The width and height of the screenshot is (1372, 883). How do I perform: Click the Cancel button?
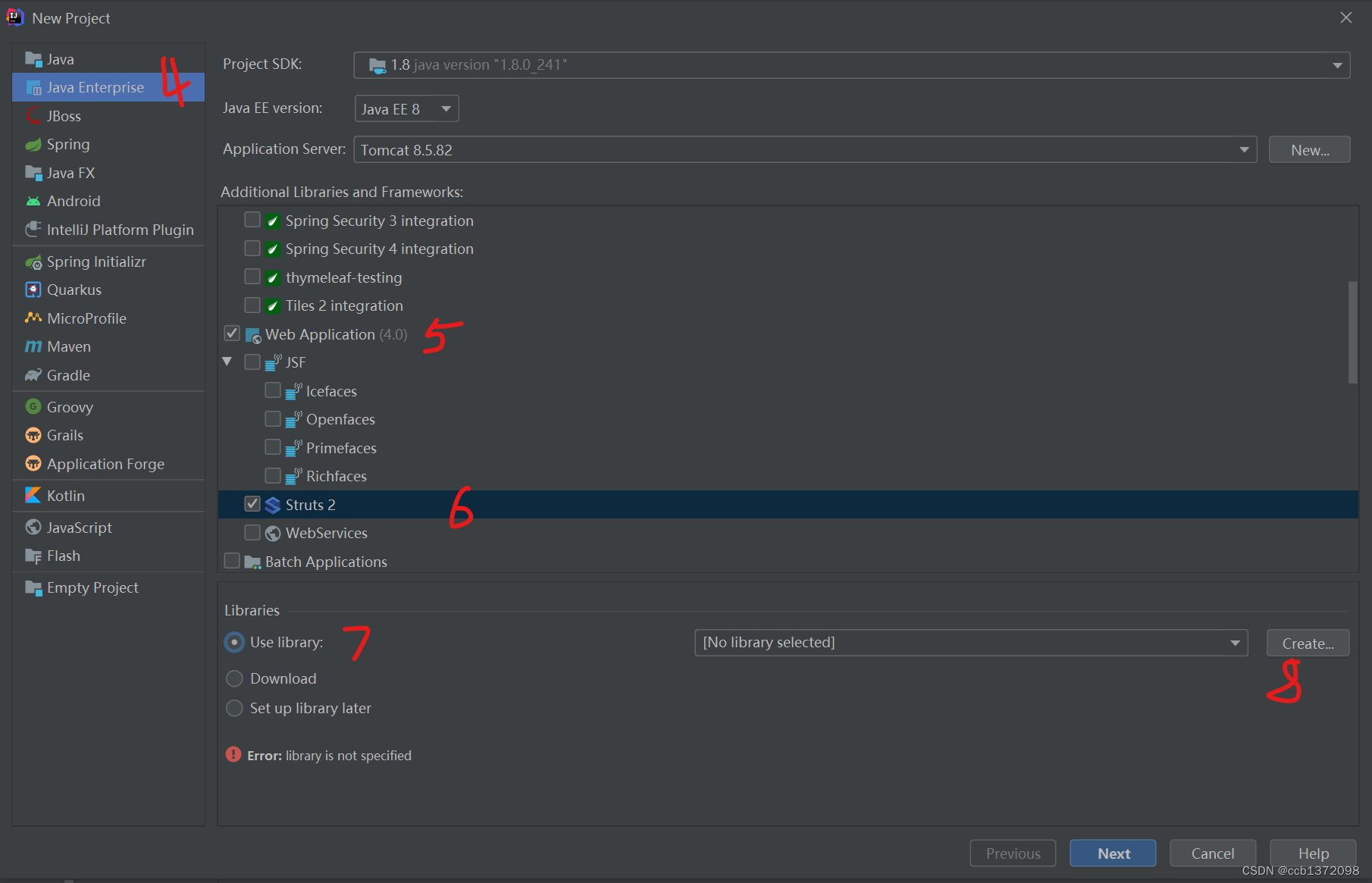click(x=1213, y=853)
